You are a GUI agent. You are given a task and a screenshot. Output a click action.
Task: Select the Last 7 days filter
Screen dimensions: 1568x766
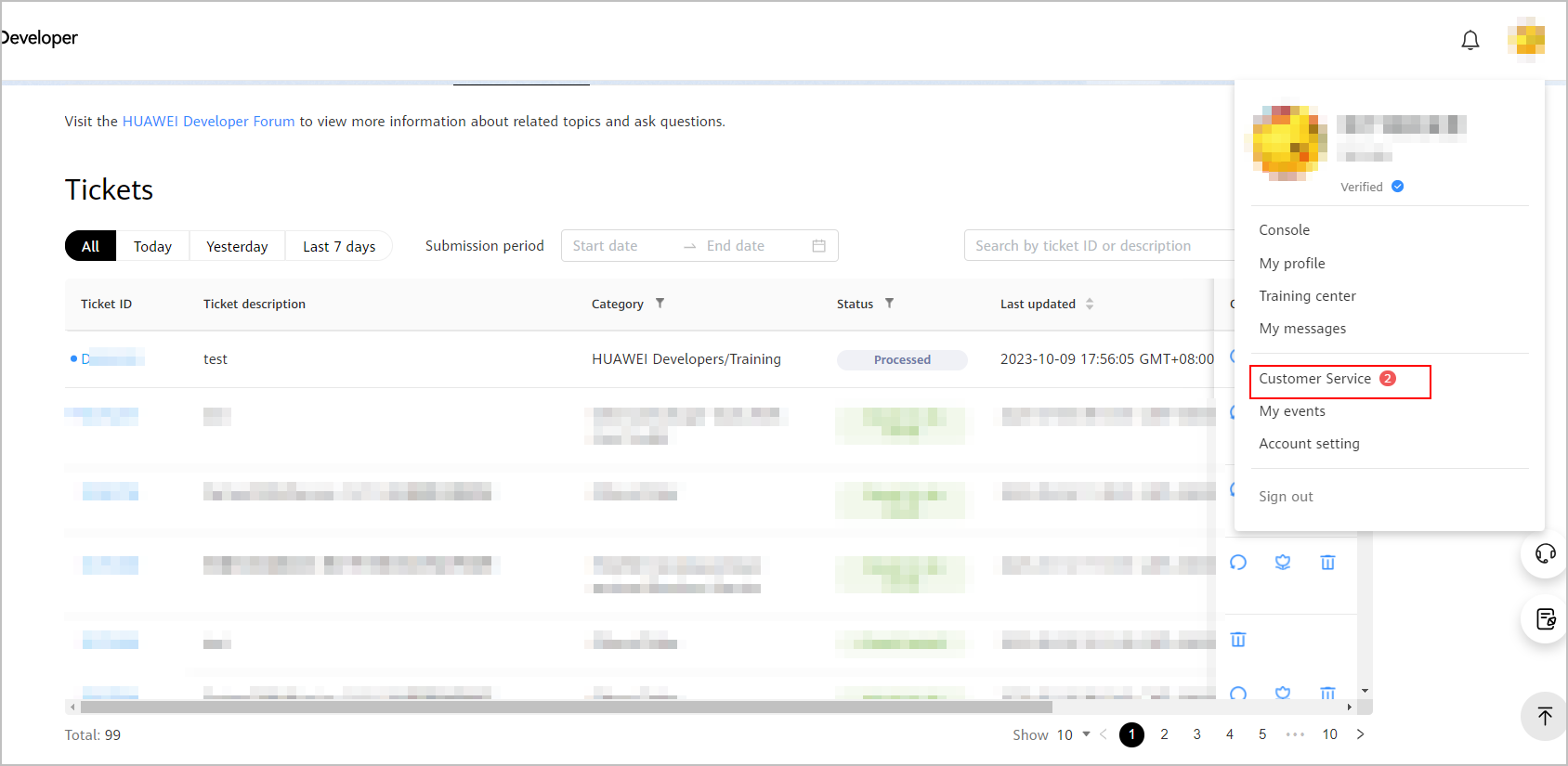[x=339, y=246]
